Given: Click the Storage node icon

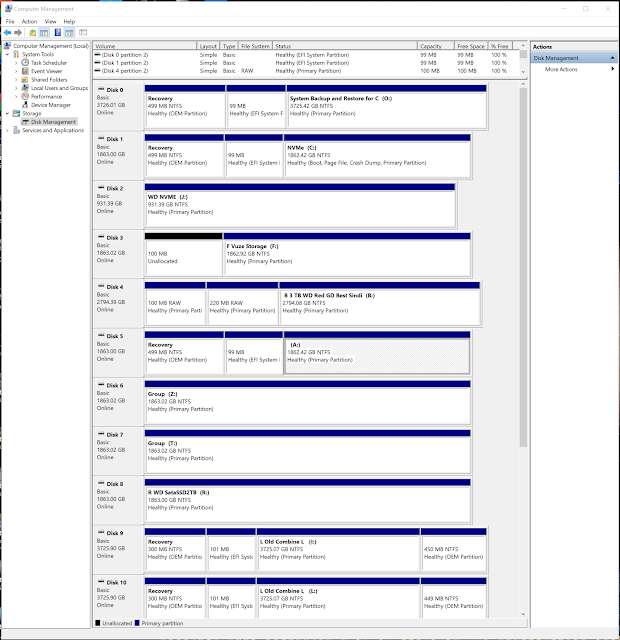Looking at the screenshot, I should pos(16,113).
